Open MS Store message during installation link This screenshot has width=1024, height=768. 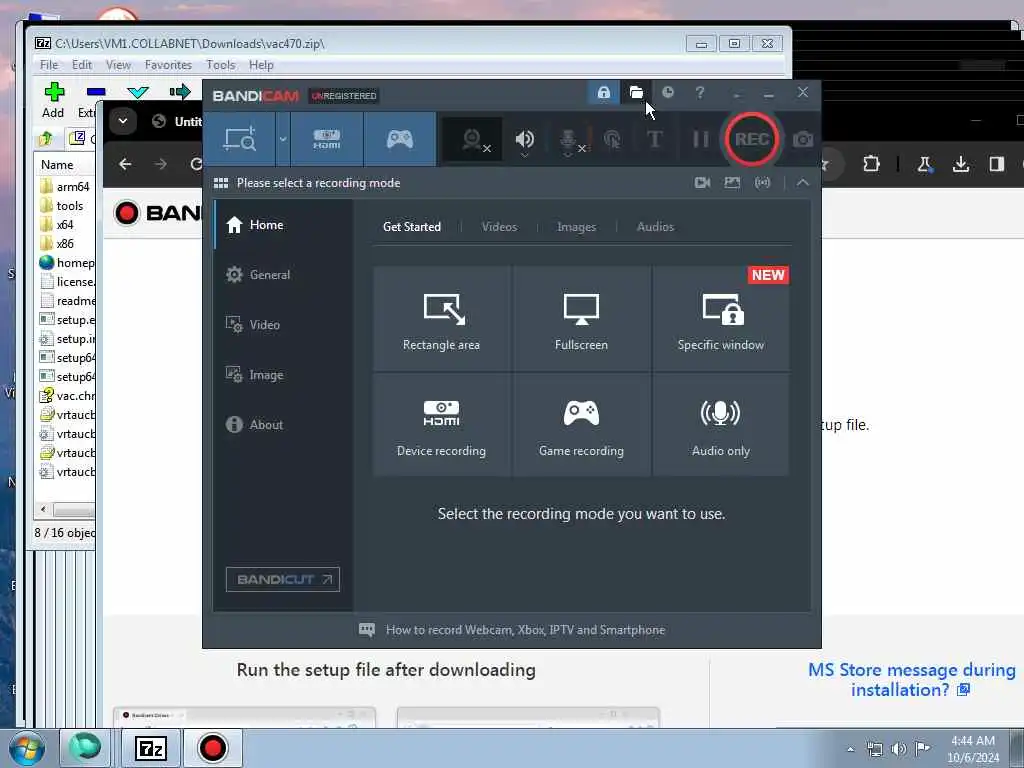912,680
